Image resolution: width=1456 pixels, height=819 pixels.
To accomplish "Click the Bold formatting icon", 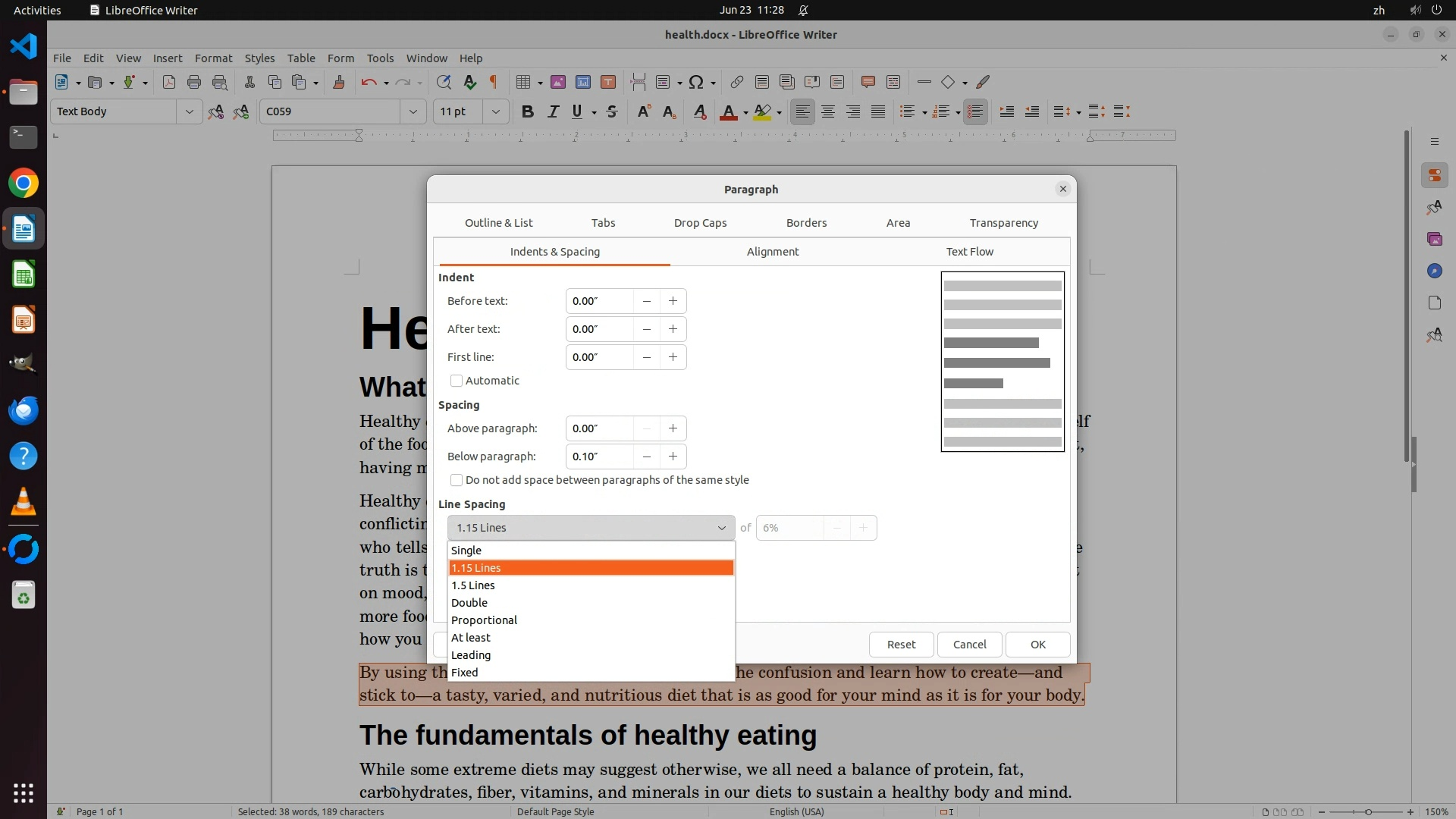I will (528, 112).
